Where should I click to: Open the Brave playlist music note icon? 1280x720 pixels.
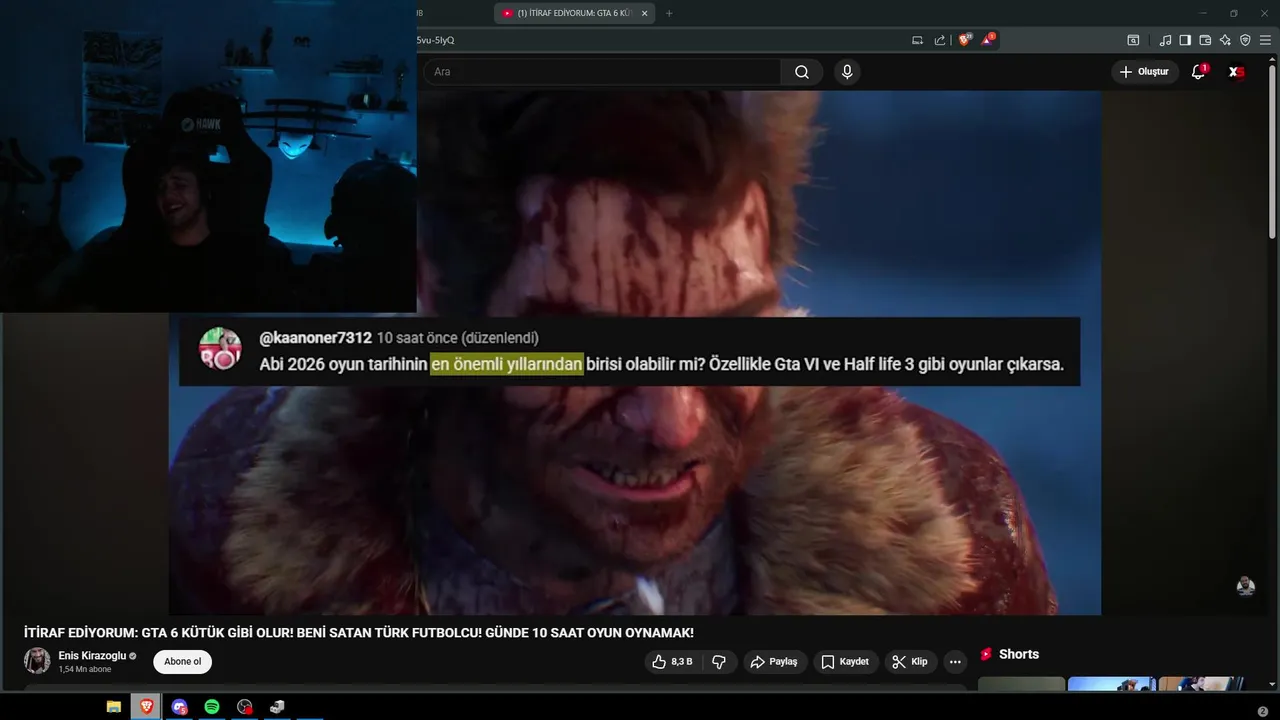click(1165, 40)
